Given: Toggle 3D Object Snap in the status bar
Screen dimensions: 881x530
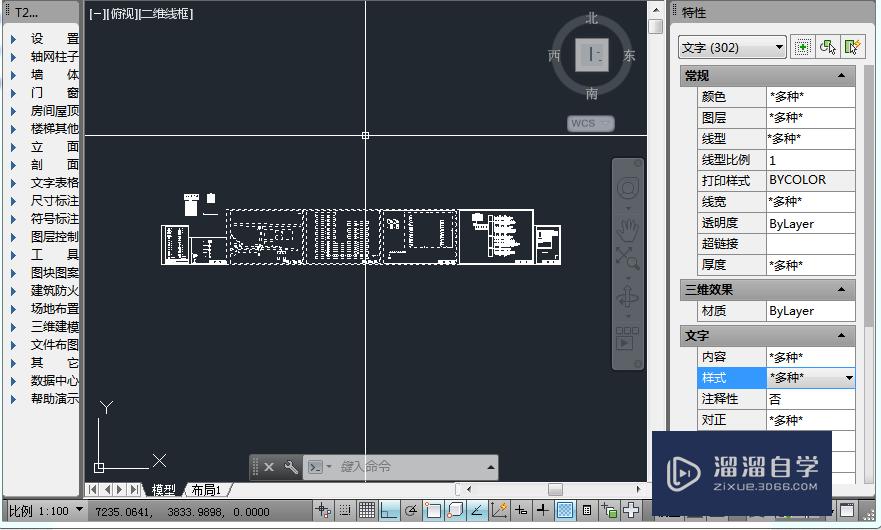Looking at the screenshot, I should pyautogui.click(x=455, y=510).
